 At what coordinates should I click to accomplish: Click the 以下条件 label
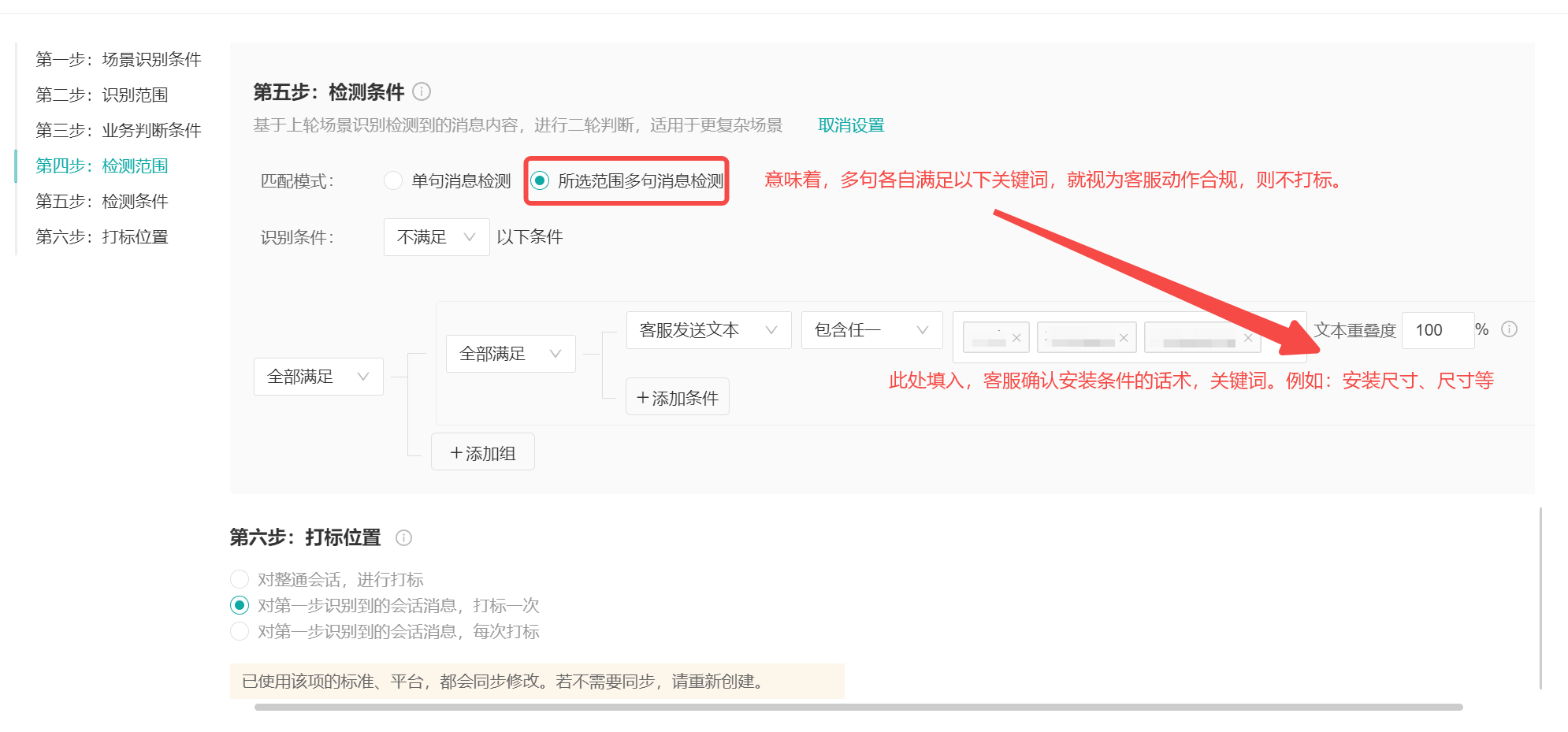pyautogui.click(x=529, y=237)
